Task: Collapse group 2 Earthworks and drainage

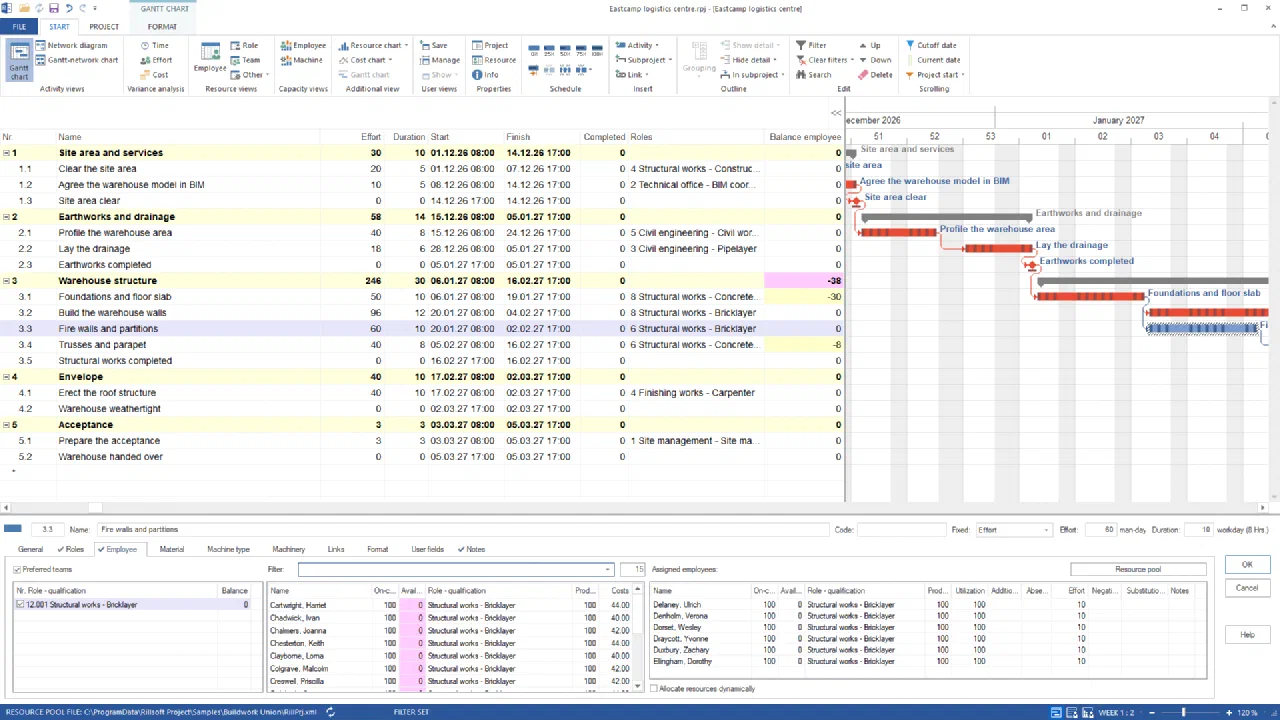Action: point(7,217)
